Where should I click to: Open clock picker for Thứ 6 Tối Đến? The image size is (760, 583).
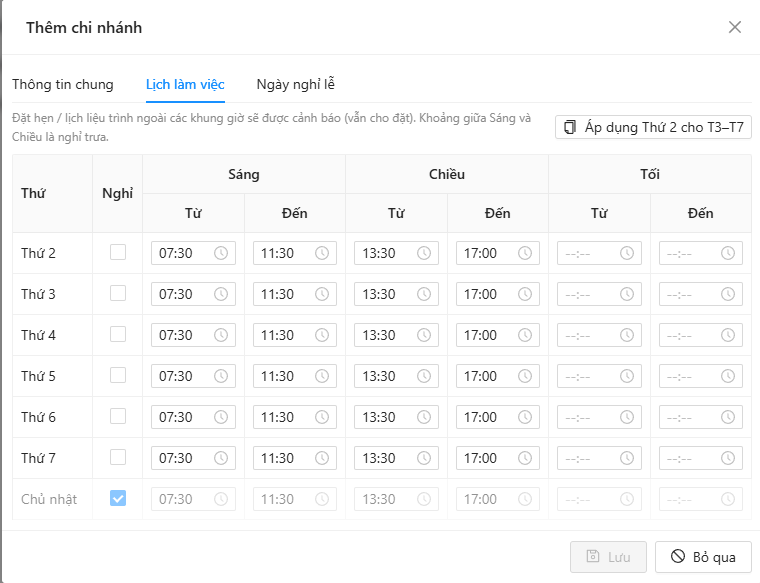pos(728,417)
